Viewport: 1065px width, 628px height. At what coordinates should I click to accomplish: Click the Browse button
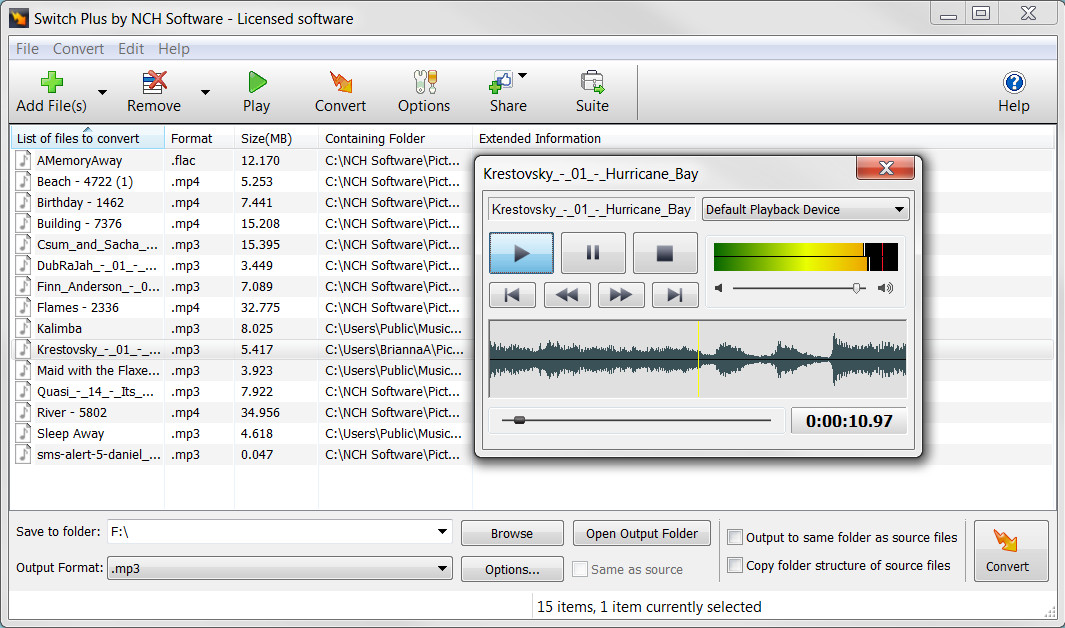point(512,533)
